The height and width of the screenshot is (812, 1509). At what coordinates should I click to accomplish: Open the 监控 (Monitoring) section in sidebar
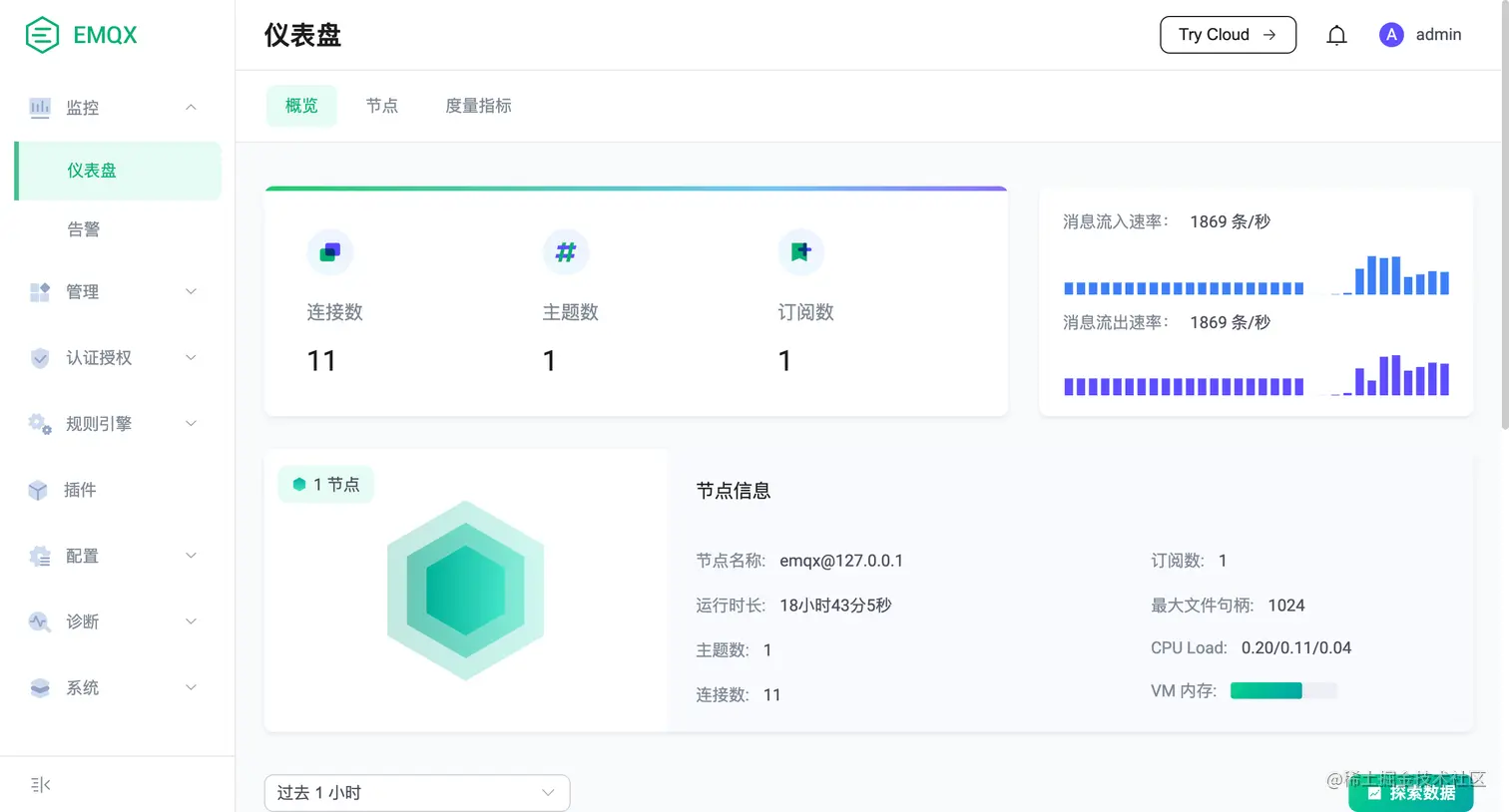pyautogui.click(x=80, y=107)
